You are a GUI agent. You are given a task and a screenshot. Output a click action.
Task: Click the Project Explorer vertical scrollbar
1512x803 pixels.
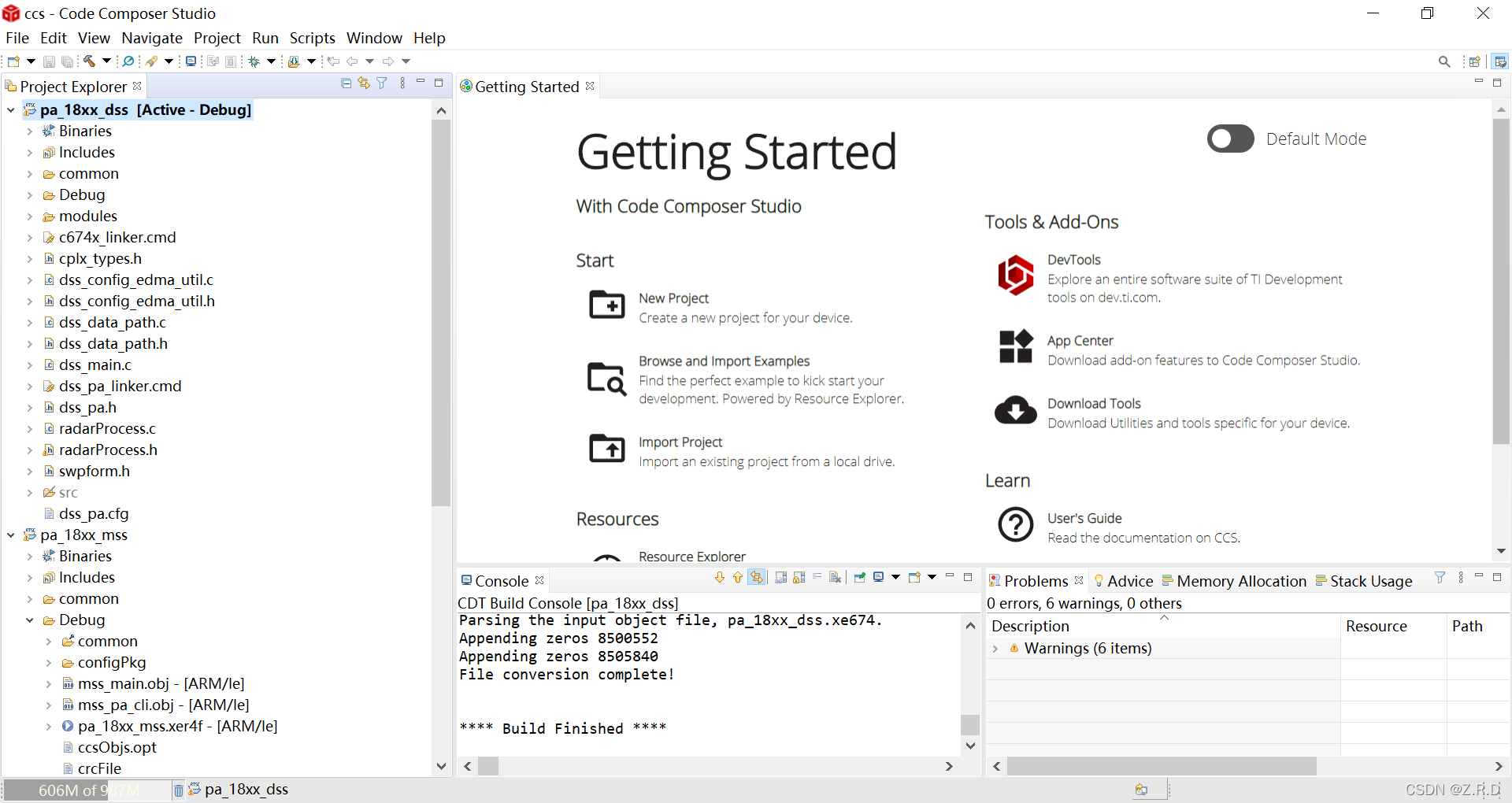[x=441, y=312]
